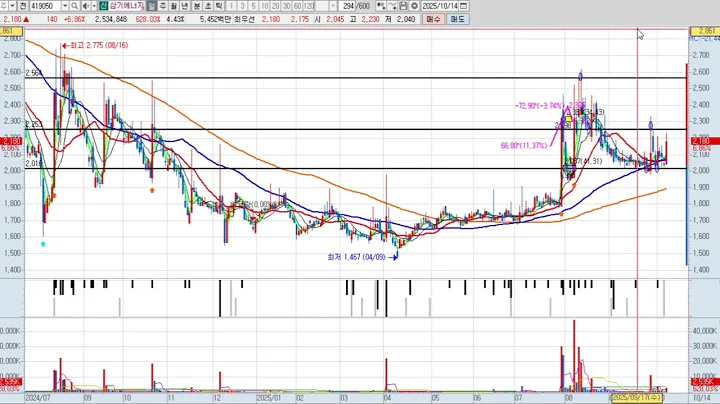Click the change rate +6.86% value
The image size is (720, 404).
pyautogui.click(x=74, y=19)
